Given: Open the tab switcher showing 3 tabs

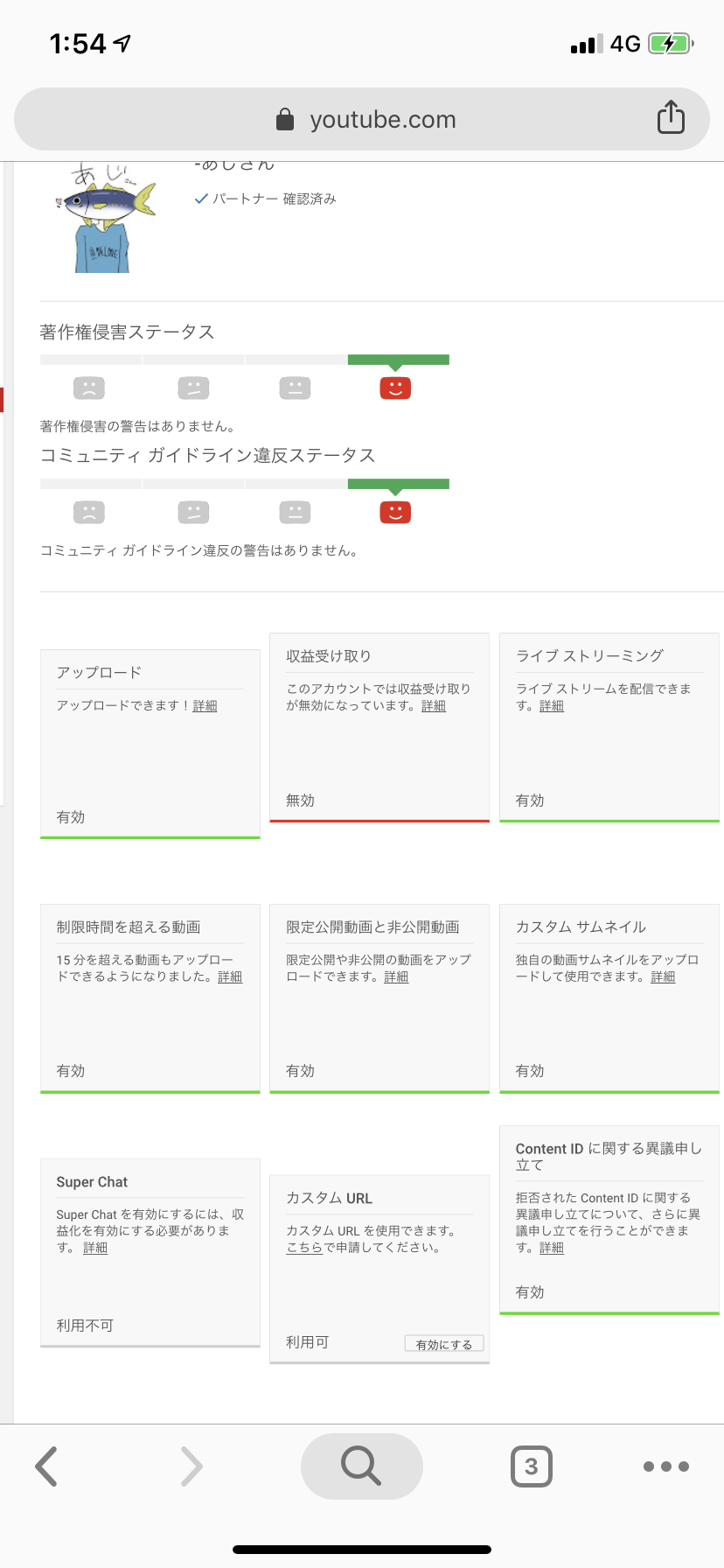Looking at the screenshot, I should pos(531,1466).
